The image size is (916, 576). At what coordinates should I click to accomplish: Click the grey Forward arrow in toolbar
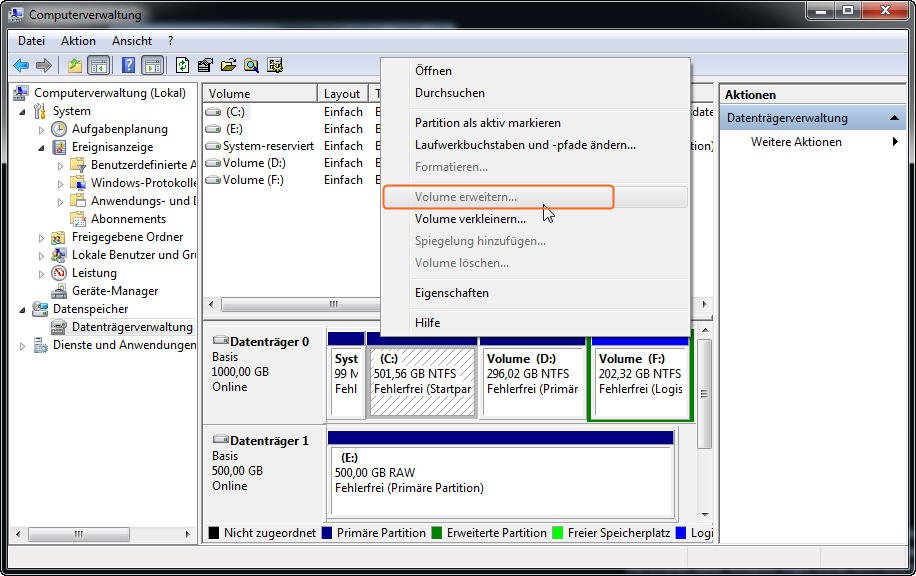tap(44, 65)
